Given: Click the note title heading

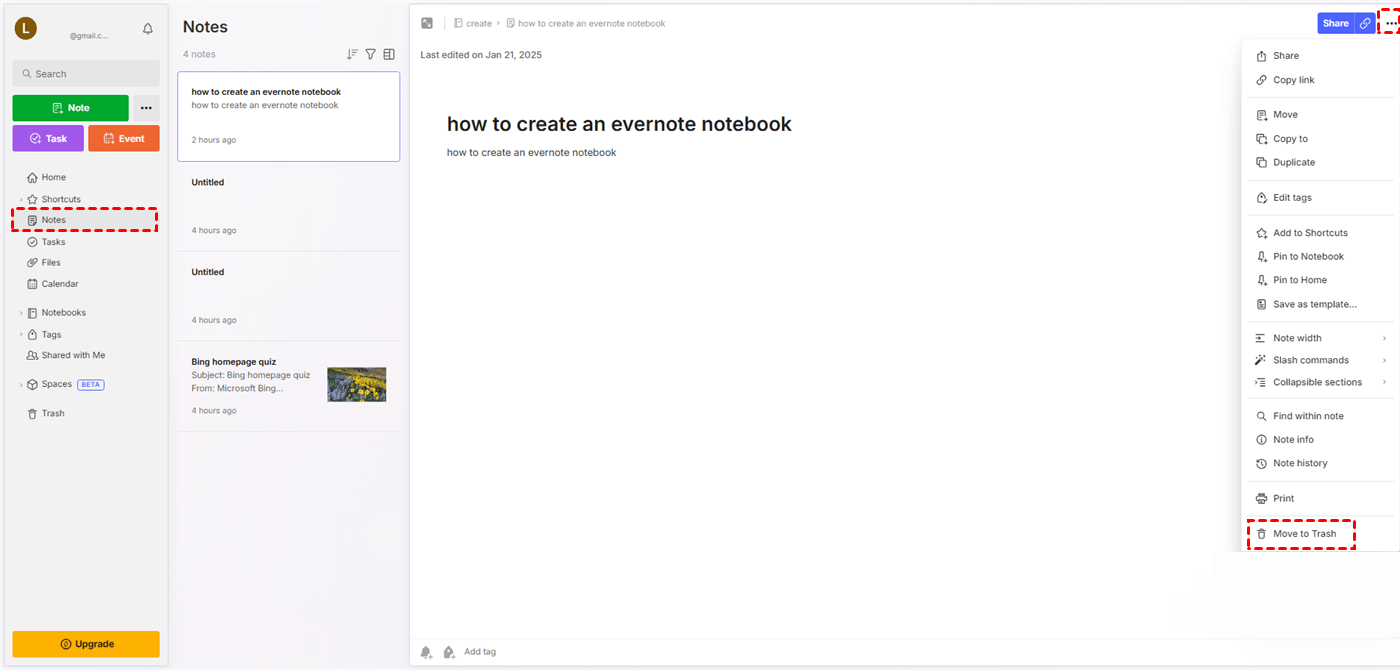Looking at the screenshot, I should [619, 124].
